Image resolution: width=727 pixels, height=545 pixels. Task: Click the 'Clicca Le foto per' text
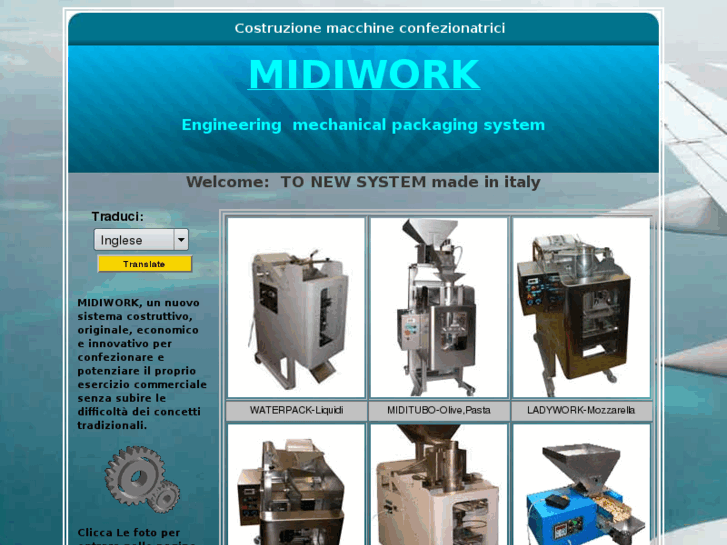point(128,532)
